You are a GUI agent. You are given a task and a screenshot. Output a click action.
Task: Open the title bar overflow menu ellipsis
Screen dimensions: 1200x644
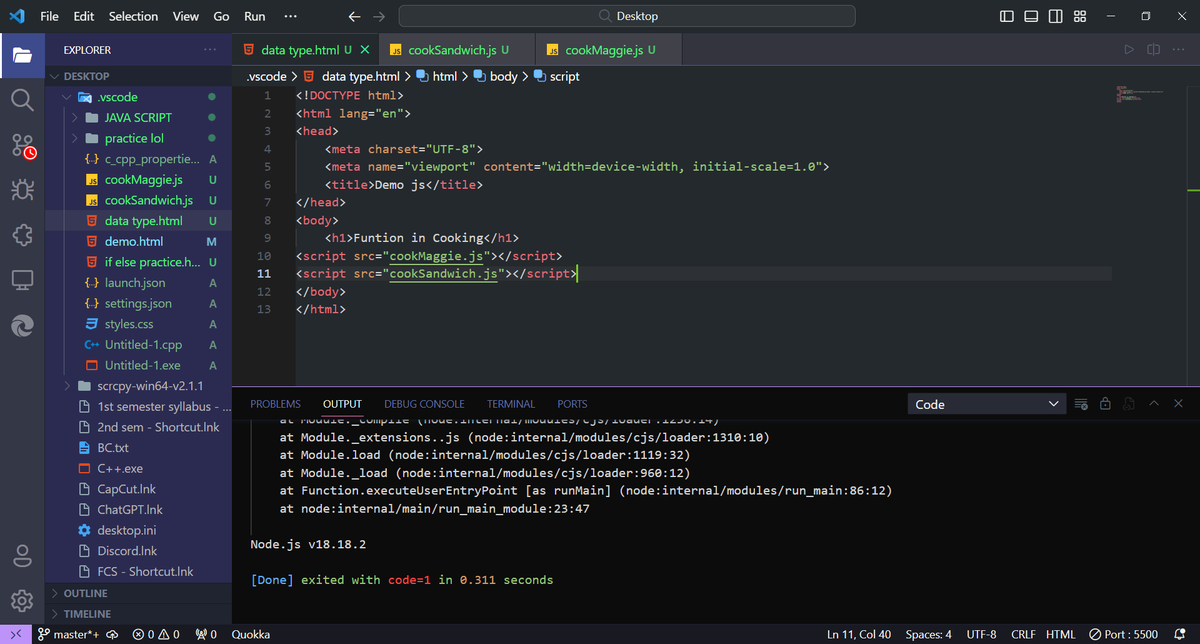[x=290, y=16]
